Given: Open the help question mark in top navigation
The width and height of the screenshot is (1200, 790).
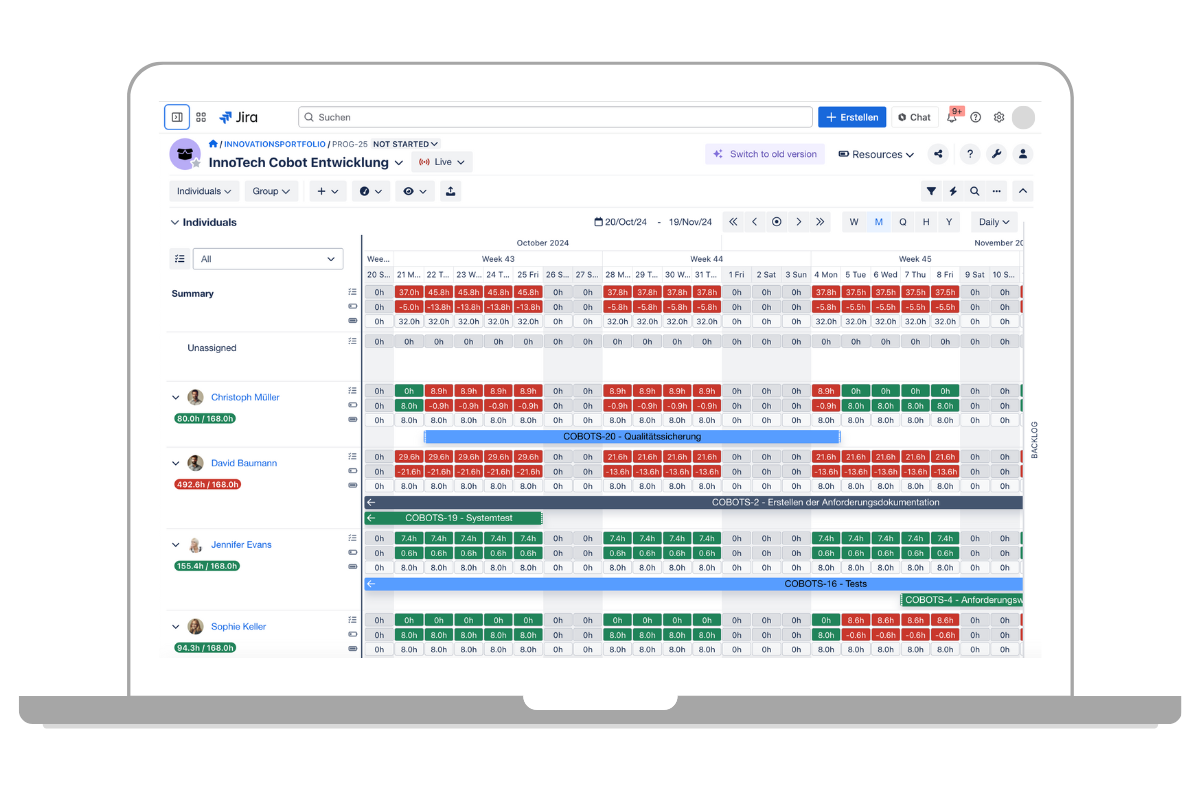Looking at the screenshot, I should 976,117.
